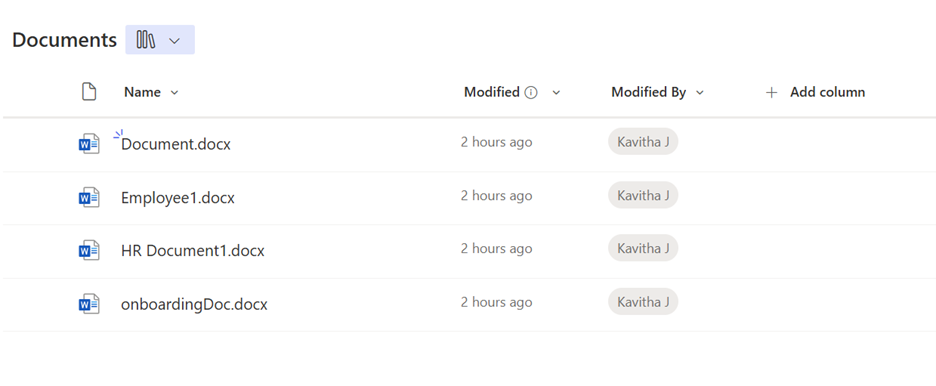
Task: Click the file type column header icon
Action: pyautogui.click(x=89, y=92)
